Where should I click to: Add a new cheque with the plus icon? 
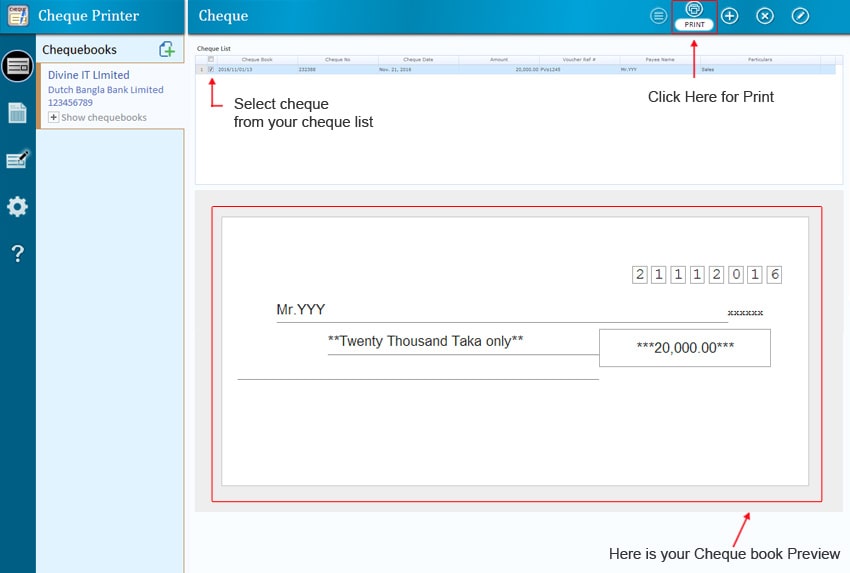tap(730, 16)
